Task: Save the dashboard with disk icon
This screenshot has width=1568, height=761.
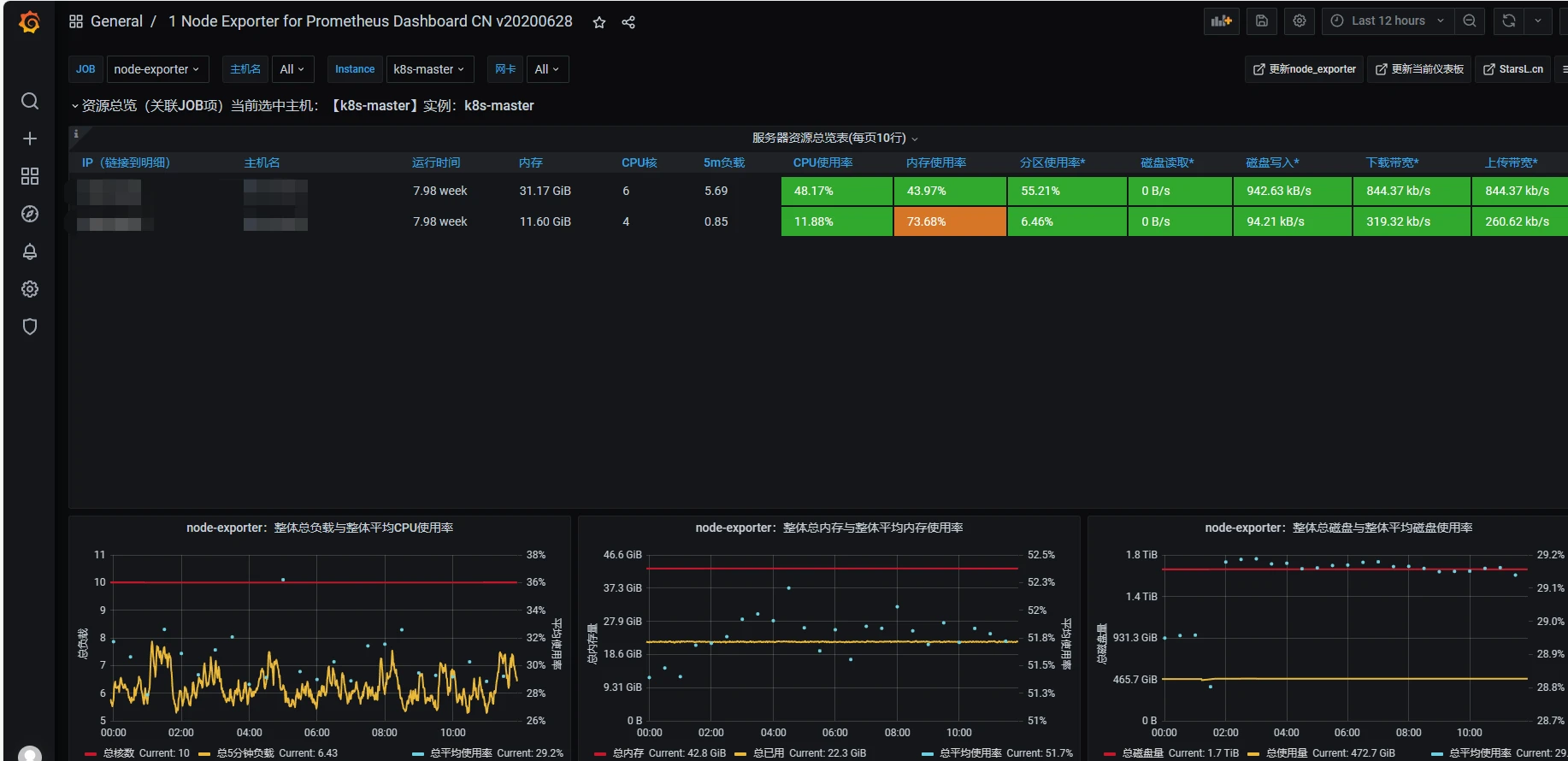Action: tap(1262, 21)
